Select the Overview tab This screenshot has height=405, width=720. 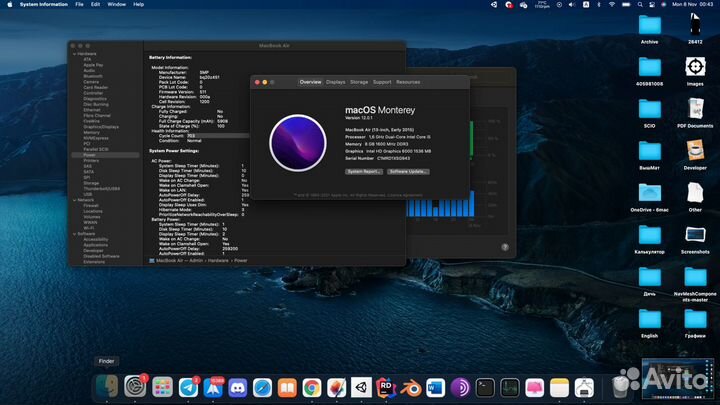[310, 82]
